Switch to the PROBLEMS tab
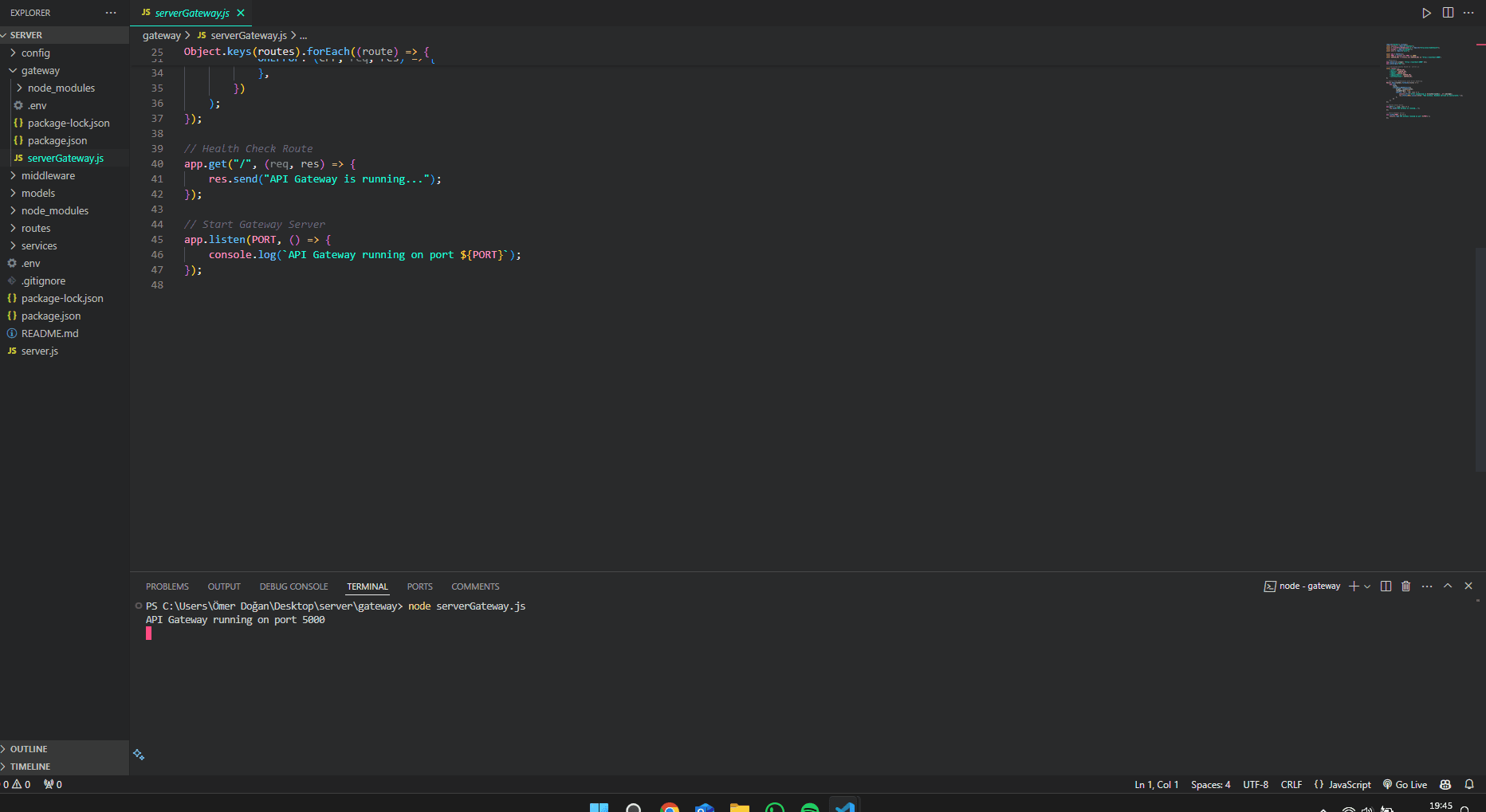 pos(167,586)
